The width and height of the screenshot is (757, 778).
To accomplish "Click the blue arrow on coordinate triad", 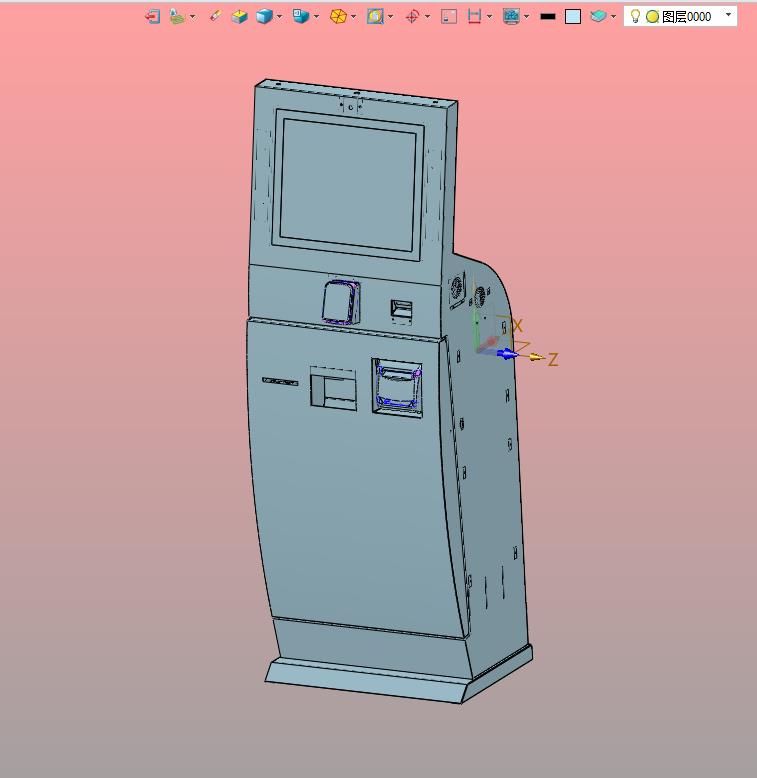I will point(506,354).
